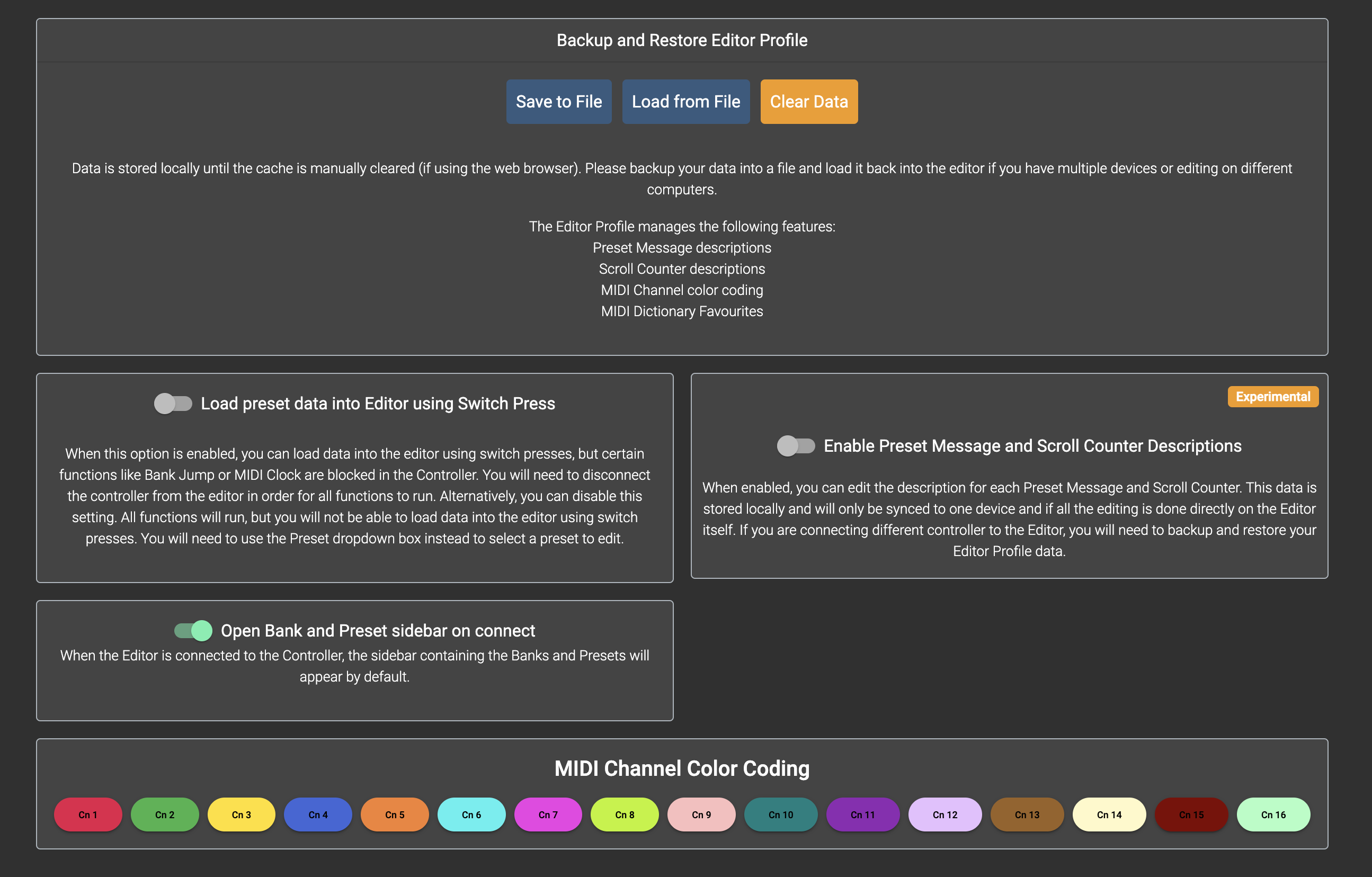Open the cyan Cn 6 color chip
Screen dimensions: 1372x877
coord(471,815)
